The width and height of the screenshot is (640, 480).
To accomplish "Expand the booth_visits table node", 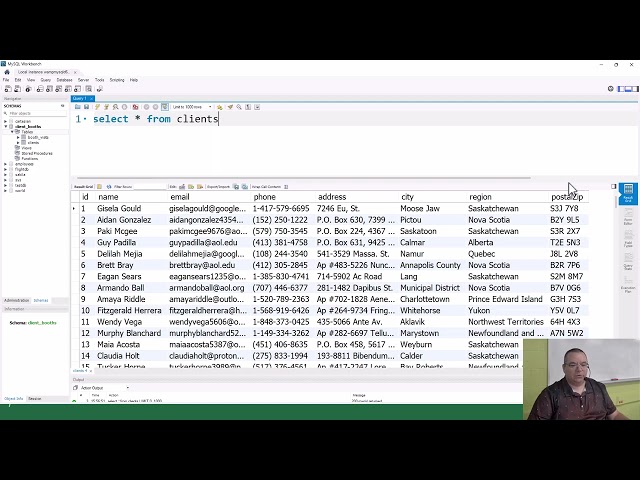I will [x=18, y=137].
